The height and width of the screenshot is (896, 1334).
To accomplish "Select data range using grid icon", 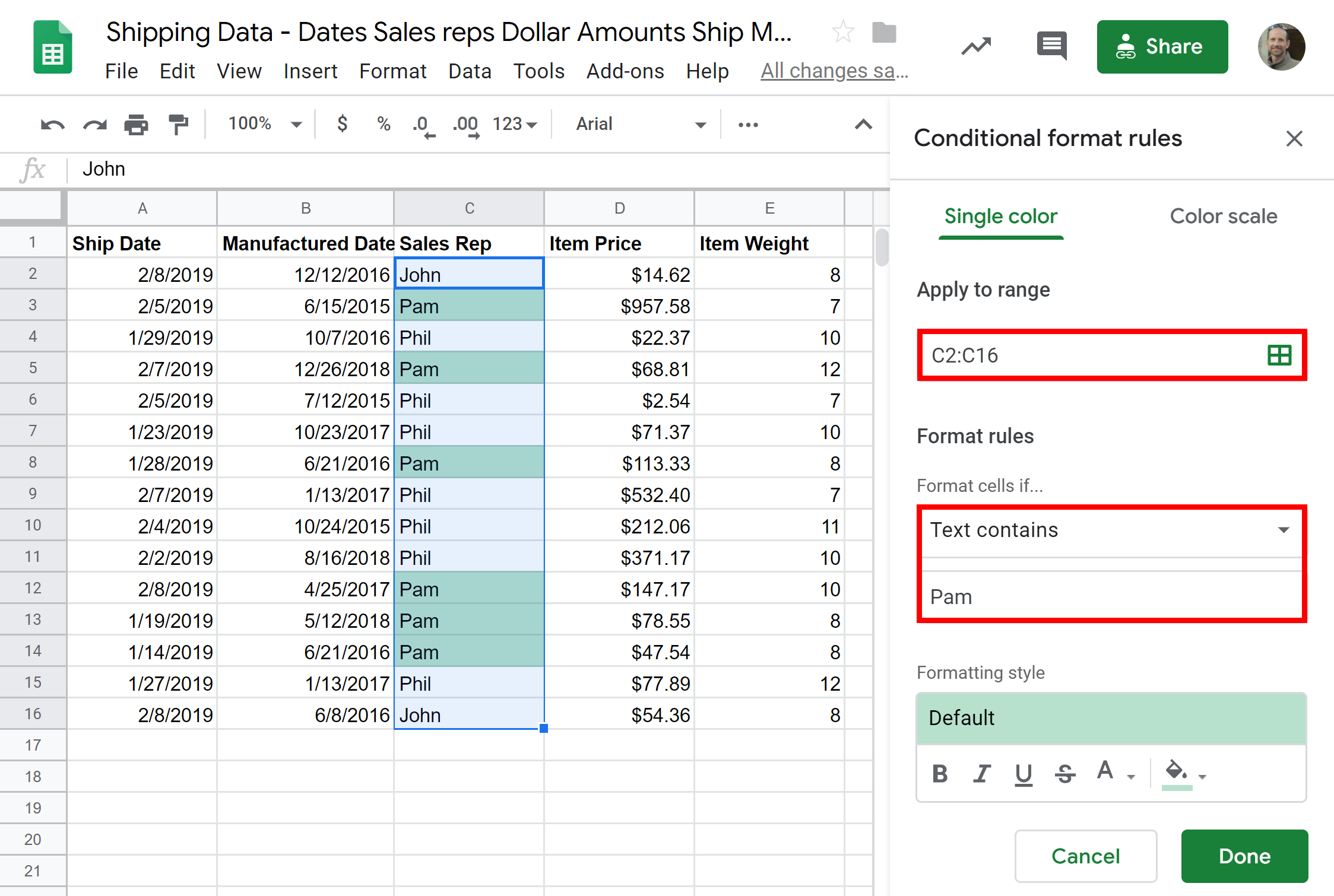I will [1279, 355].
